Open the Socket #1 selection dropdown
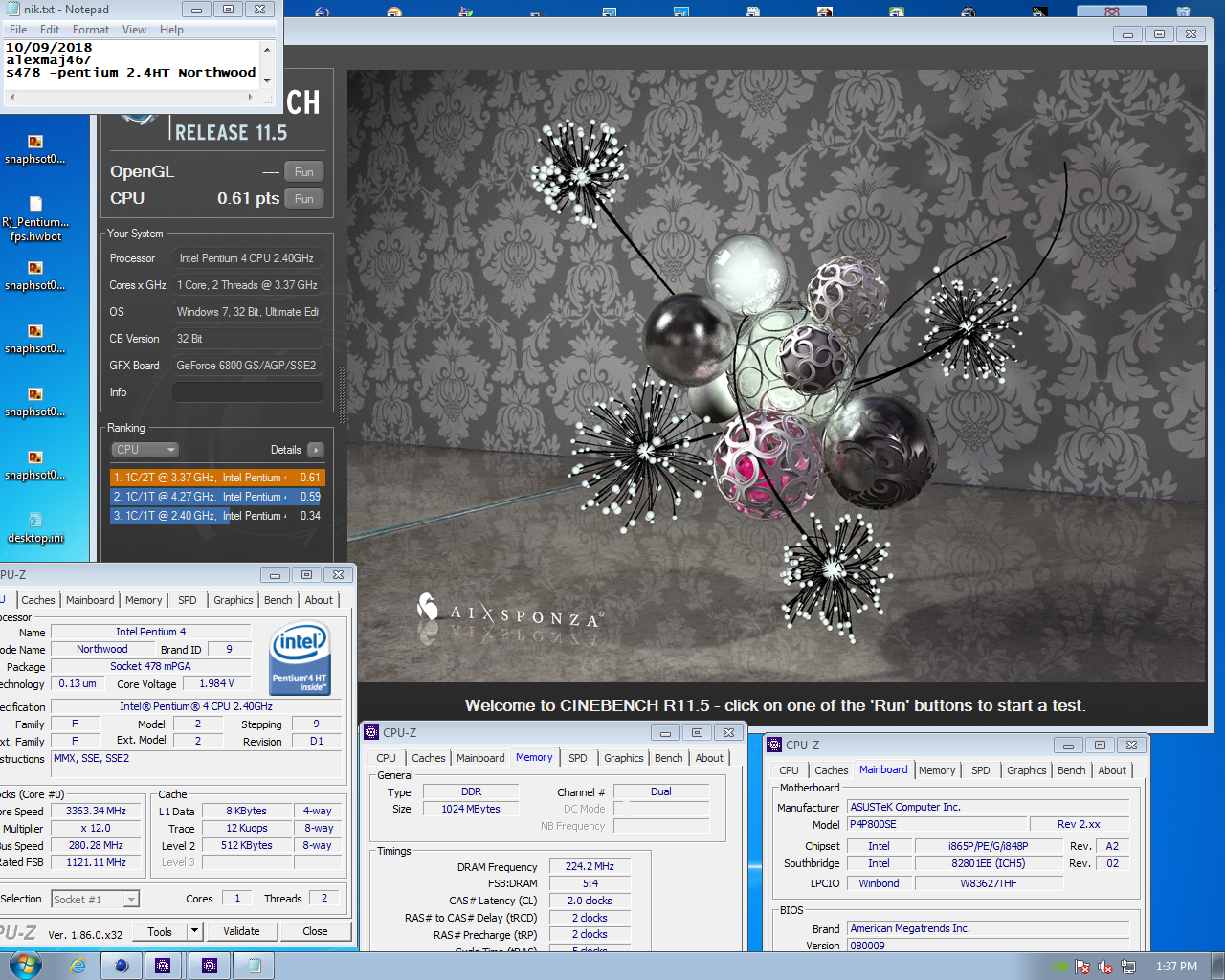The image size is (1225, 980). coord(95,899)
